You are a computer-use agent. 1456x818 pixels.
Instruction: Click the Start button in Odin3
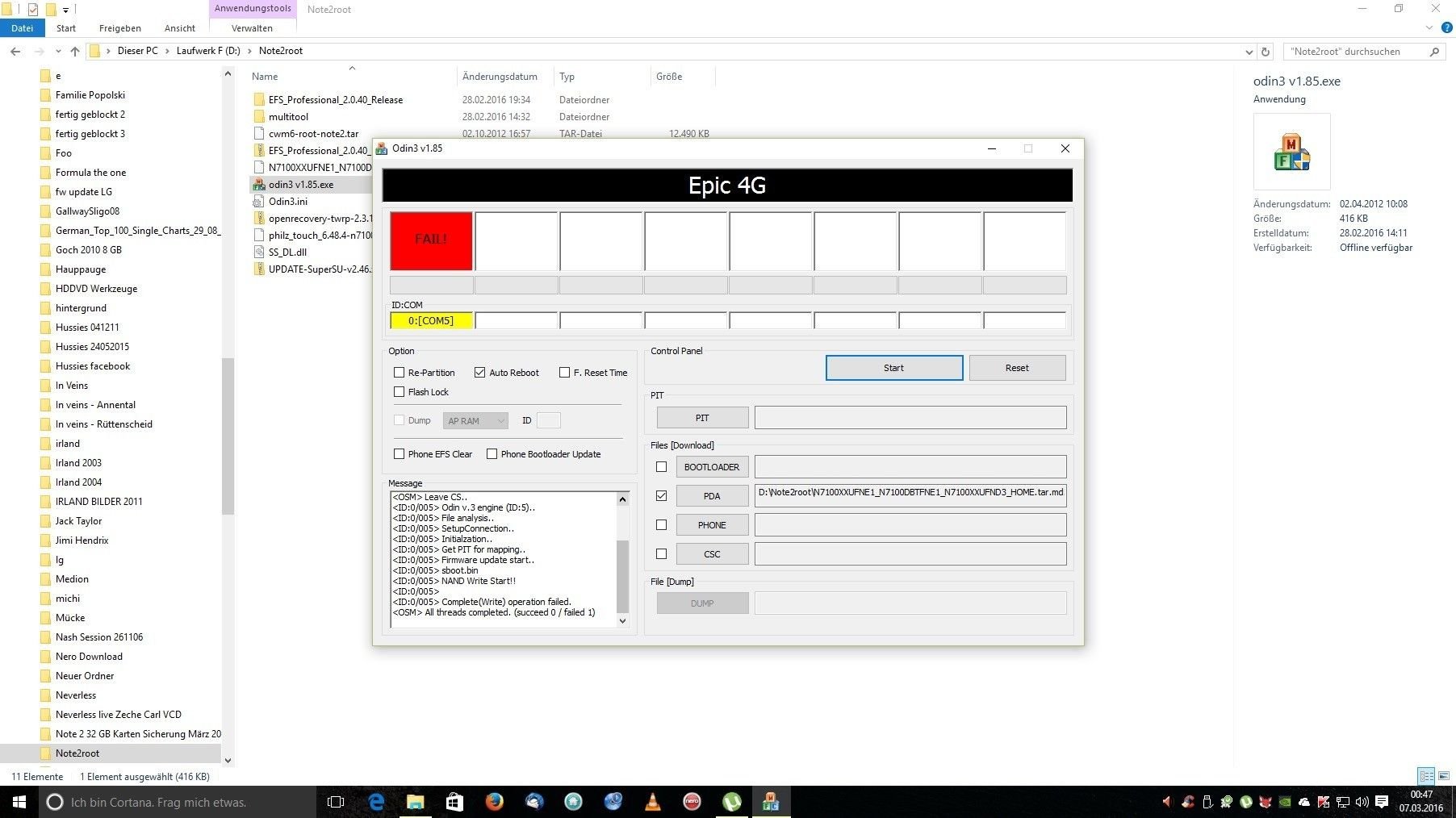(893, 368)
